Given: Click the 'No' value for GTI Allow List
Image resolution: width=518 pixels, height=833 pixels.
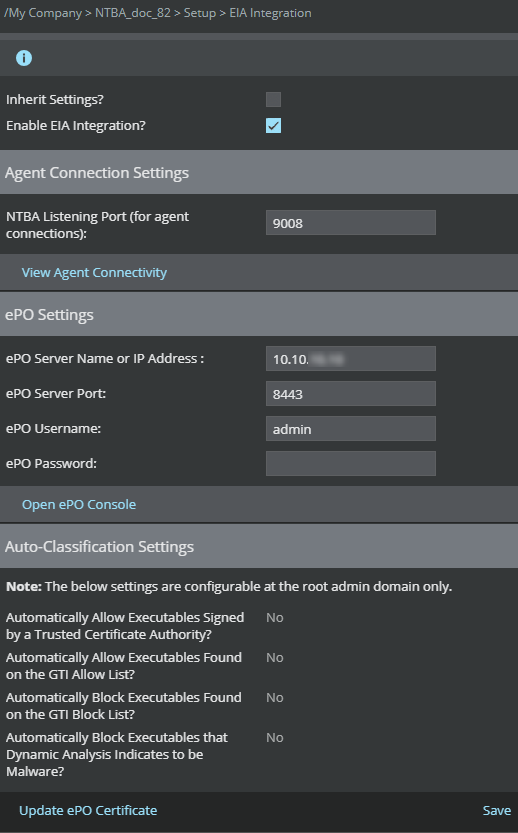Looking at the screenshot, I should tap(275, 657).
